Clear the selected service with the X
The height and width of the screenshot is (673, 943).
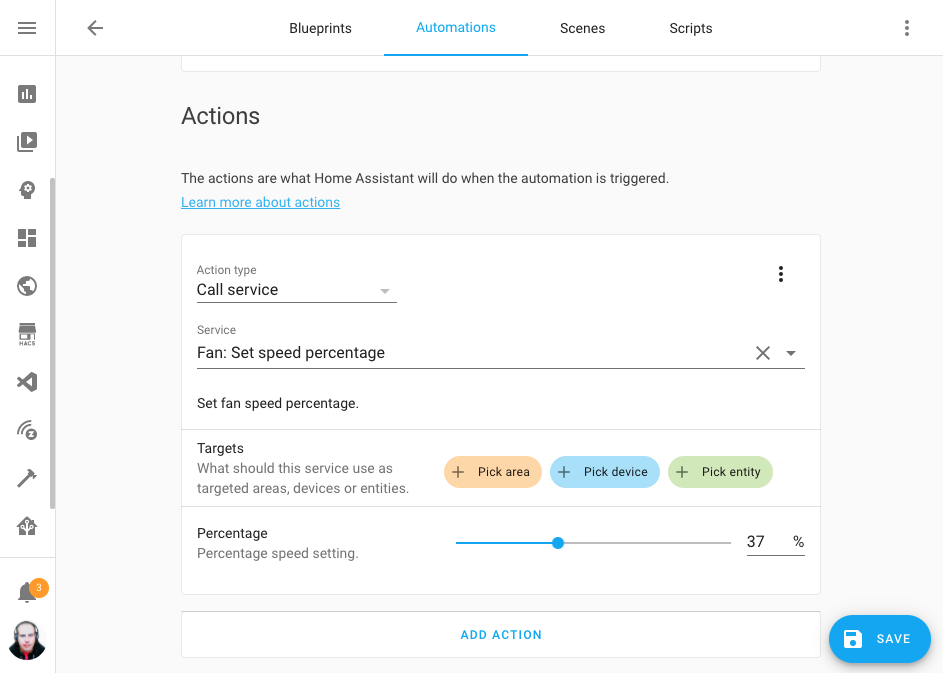click(x=763, y=352)
